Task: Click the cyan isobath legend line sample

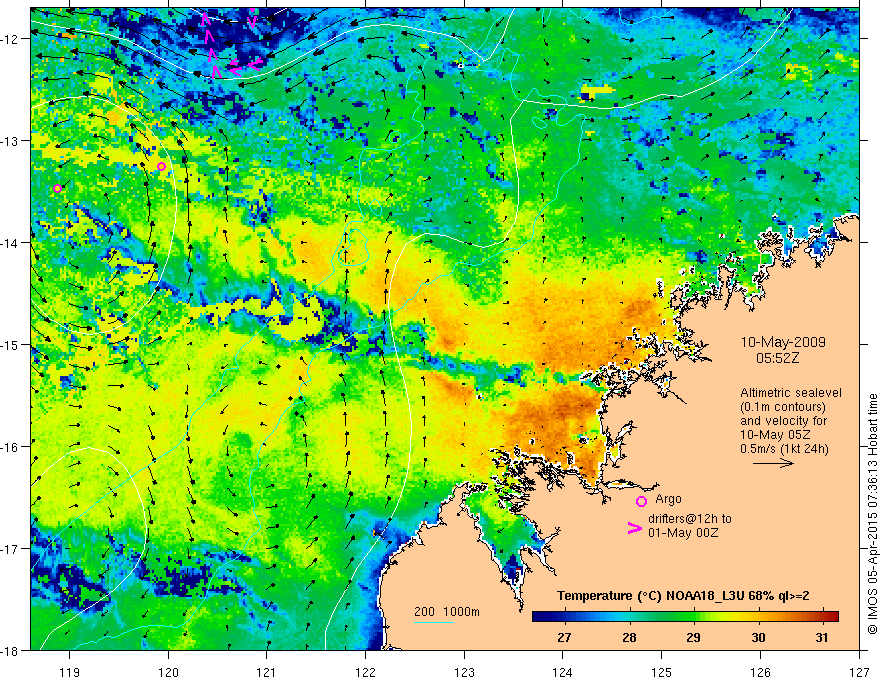Action: (x=433, y=622)
